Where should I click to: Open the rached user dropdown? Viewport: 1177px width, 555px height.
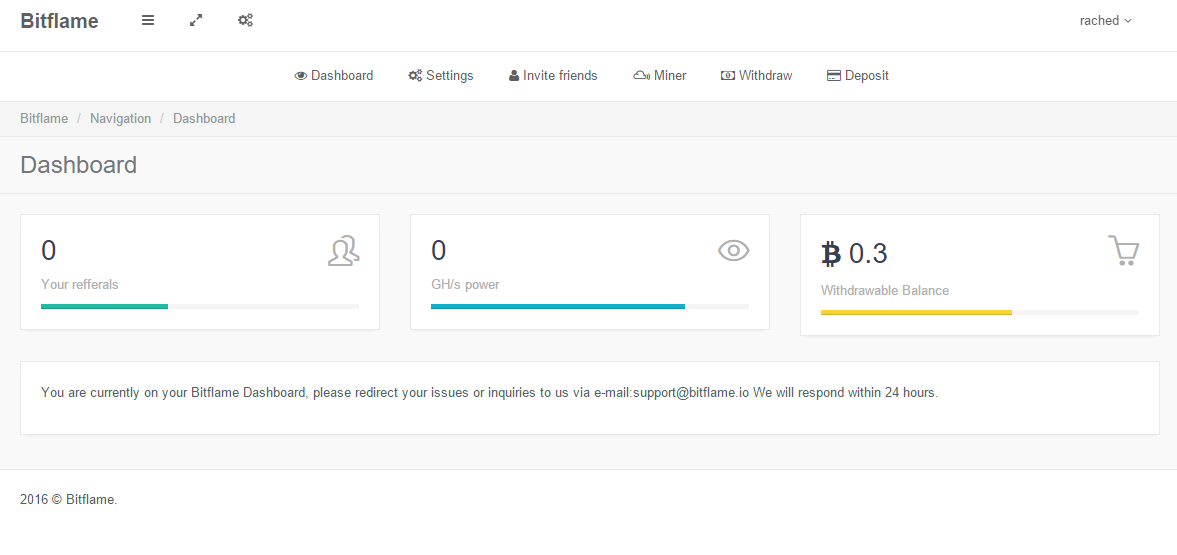[x=1106, y=21]
